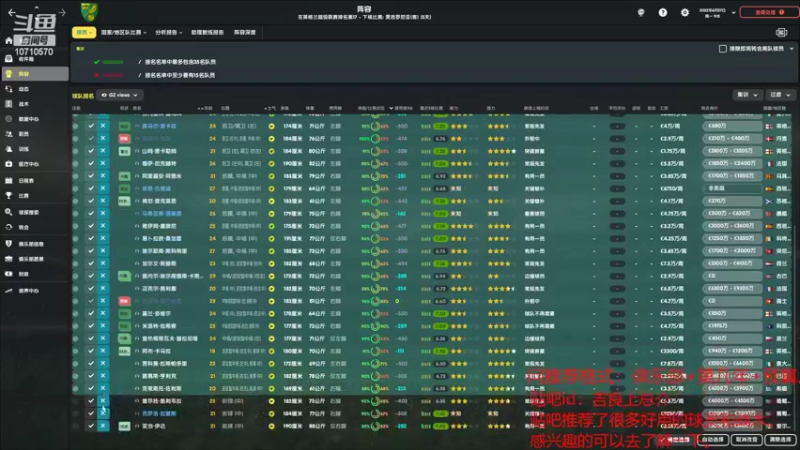Expand the 分析报告 dropdown
800x450 pixels.
168,32
